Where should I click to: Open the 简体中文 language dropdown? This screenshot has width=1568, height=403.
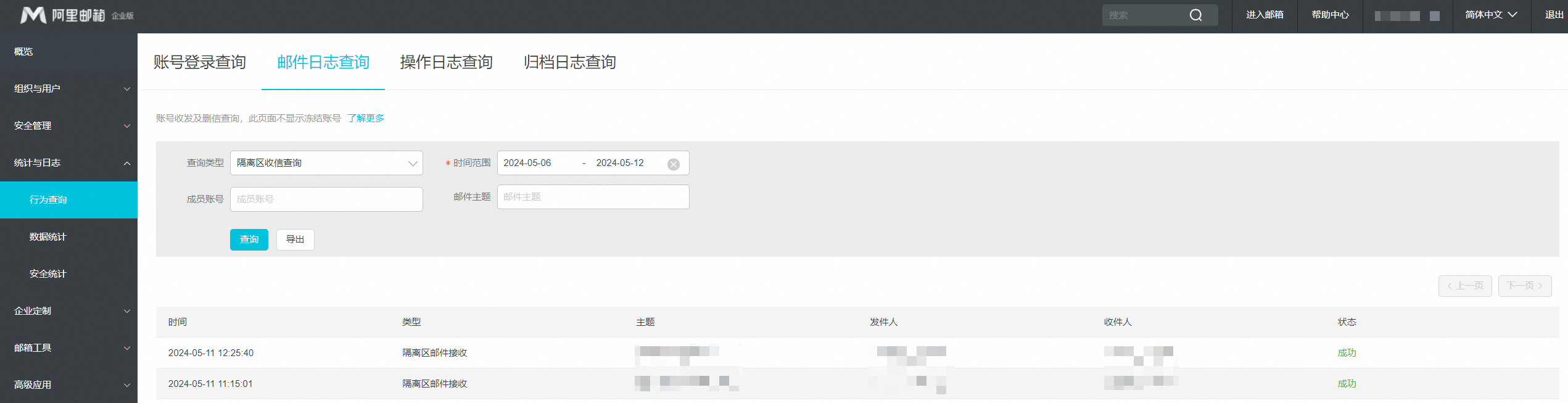(x=1490, y=15)
